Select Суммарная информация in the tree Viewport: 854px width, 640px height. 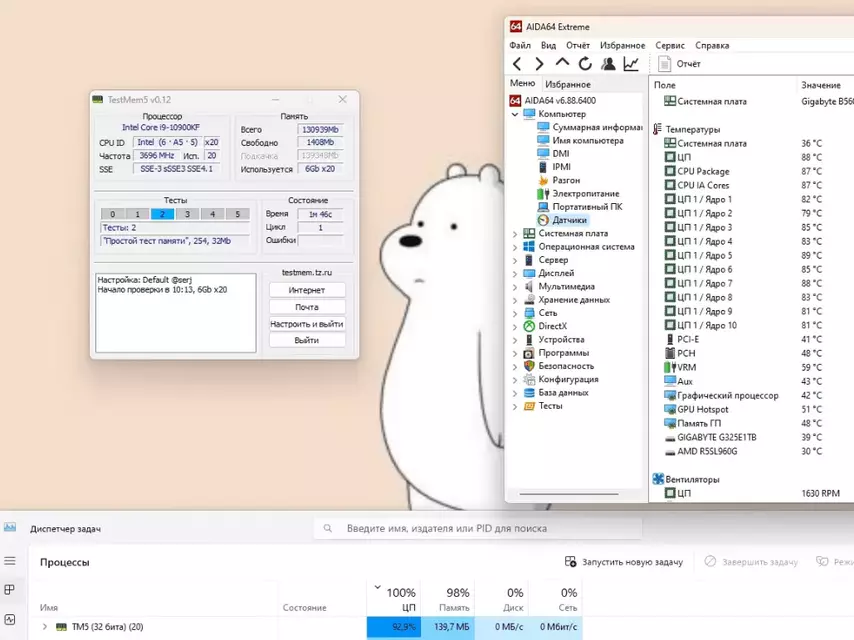click(590, 127)
